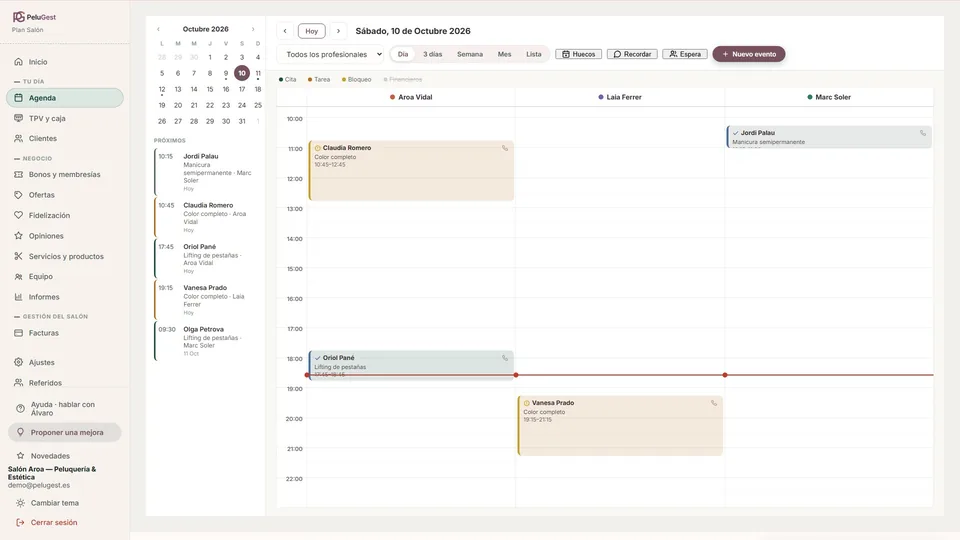
Task: Click Marc Soler color dot header
Action: tap(809, 97)
